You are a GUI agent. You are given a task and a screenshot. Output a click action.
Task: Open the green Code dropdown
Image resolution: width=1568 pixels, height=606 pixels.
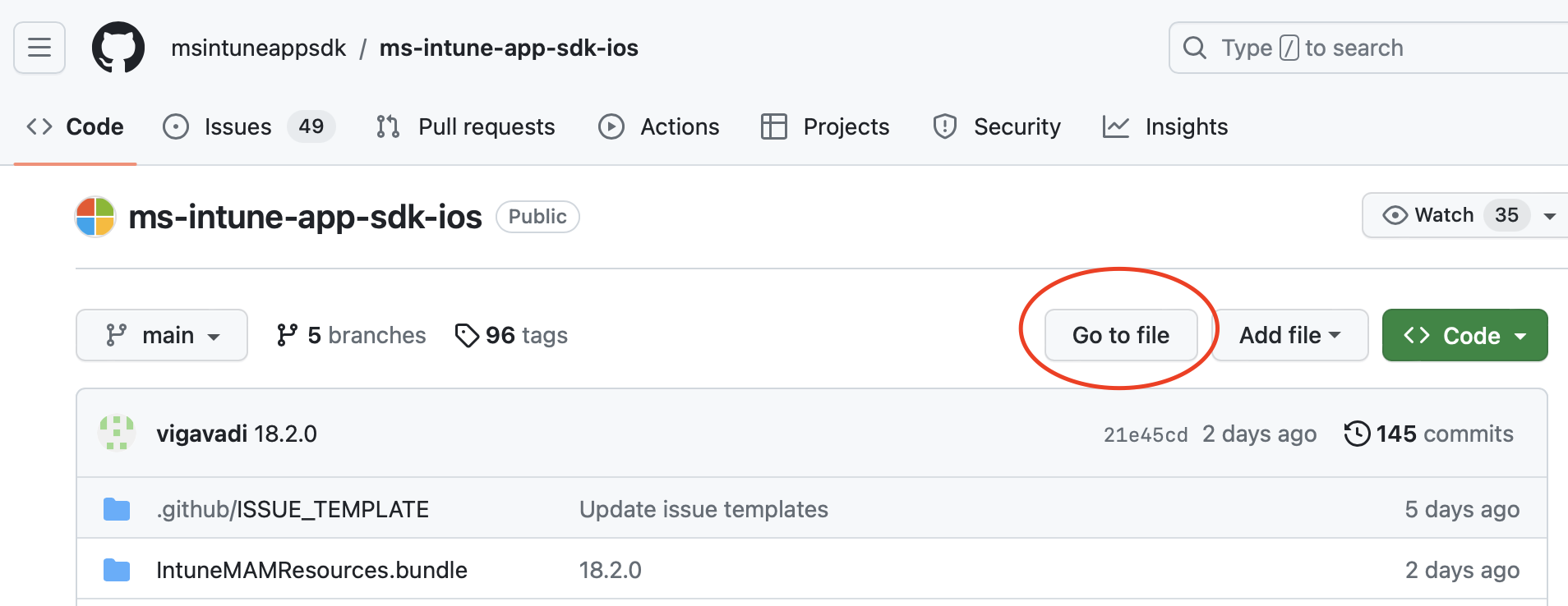pos(1464,334)
